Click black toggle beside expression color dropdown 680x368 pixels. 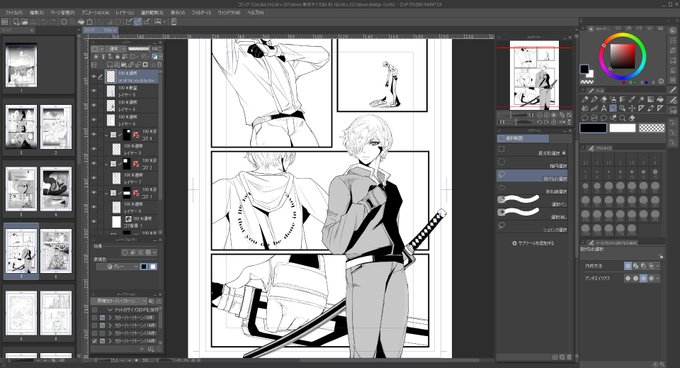pos(144,267)
